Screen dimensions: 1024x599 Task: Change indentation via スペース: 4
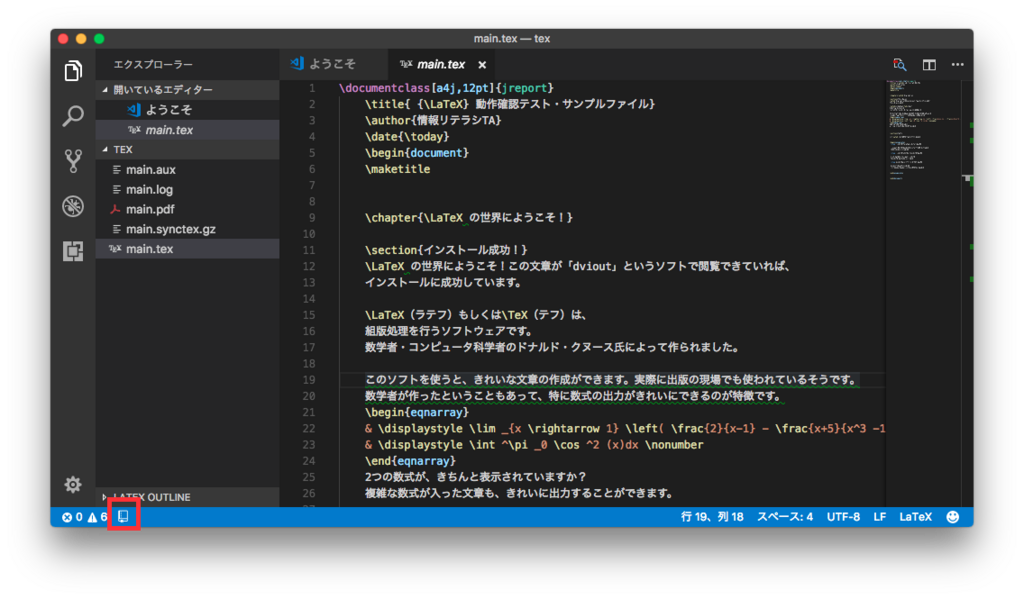tap(785, 517)
